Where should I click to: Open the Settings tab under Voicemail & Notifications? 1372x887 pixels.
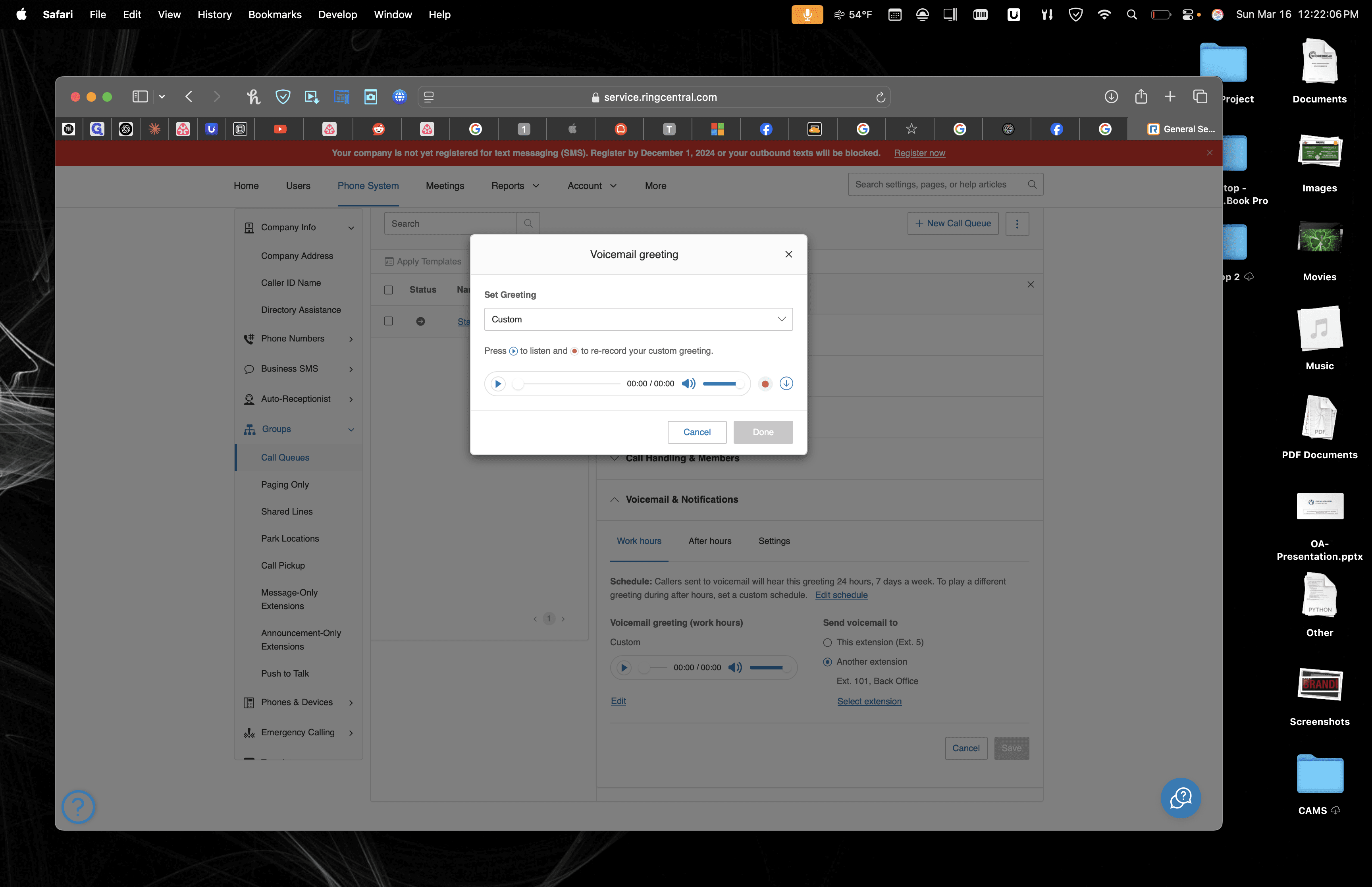774,541
